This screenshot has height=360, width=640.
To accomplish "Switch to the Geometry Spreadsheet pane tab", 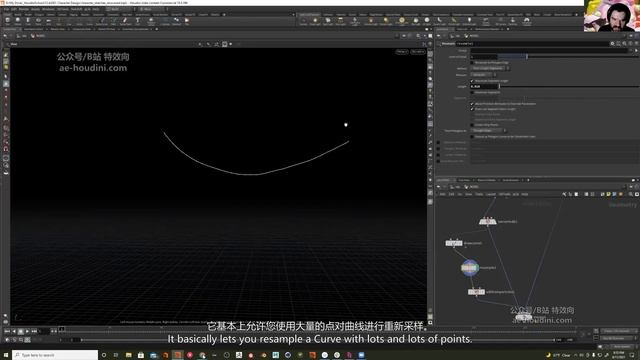I will tap(136, 29).
